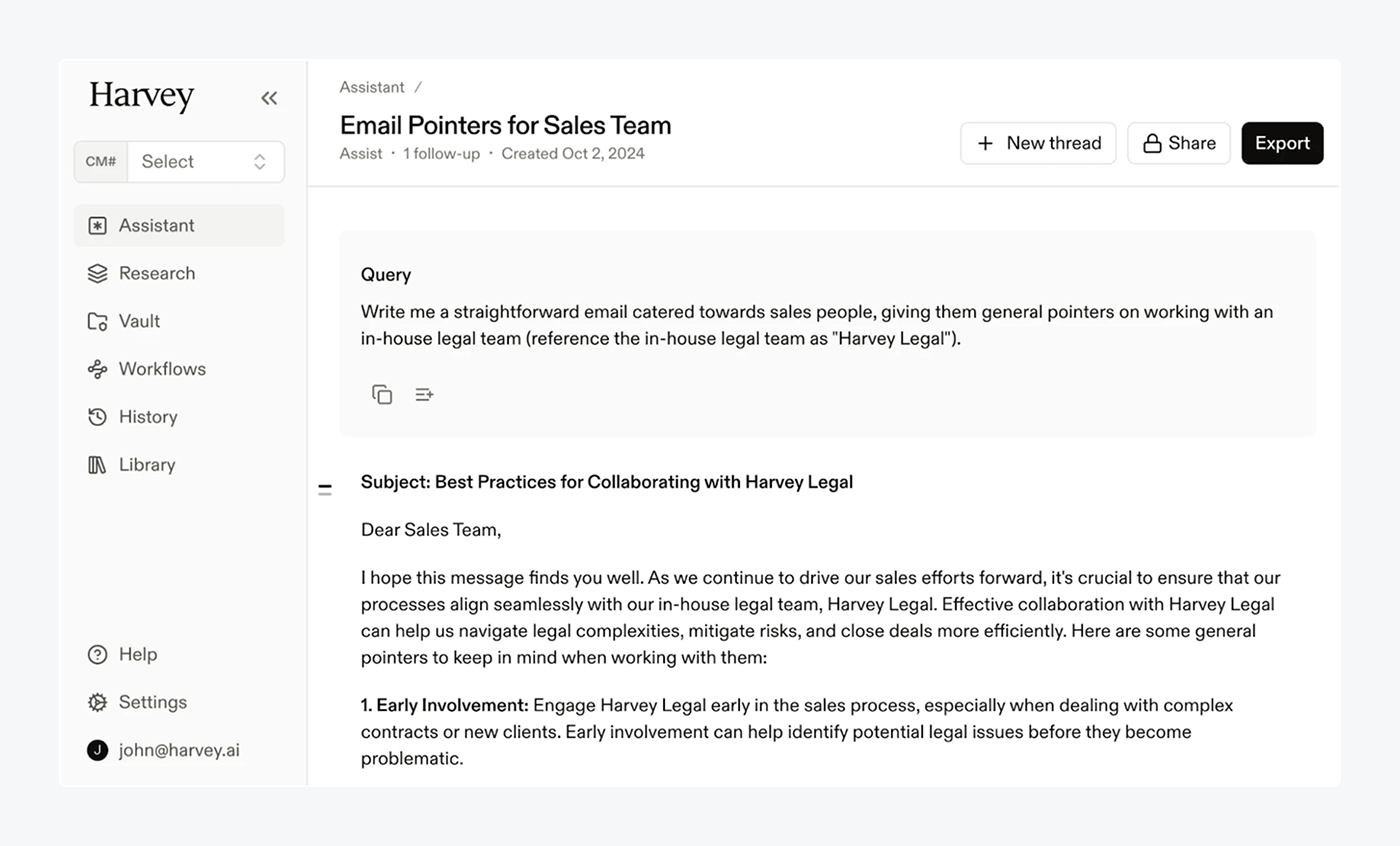The height and width of the screenshot is (846, 1400).
Task: Click the History clock icon
Action: 97,417
